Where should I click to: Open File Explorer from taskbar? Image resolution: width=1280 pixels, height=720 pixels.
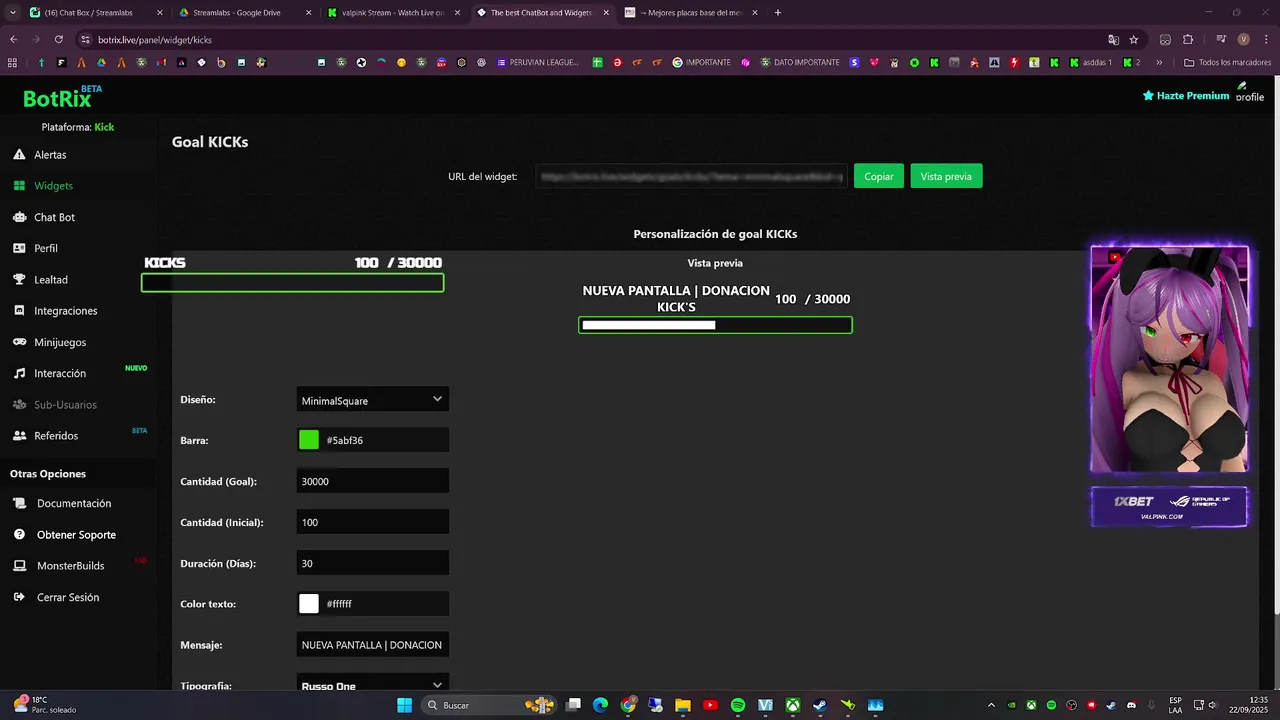pyautogui.click(x=682, y=705)
